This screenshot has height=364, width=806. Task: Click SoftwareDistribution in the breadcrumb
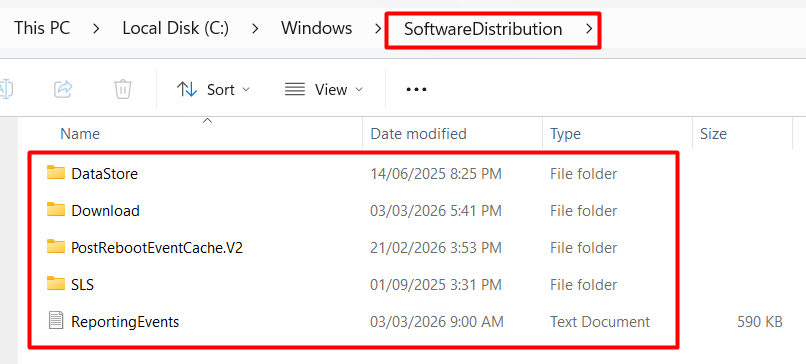pyautogui.click(x=483, y=29)
